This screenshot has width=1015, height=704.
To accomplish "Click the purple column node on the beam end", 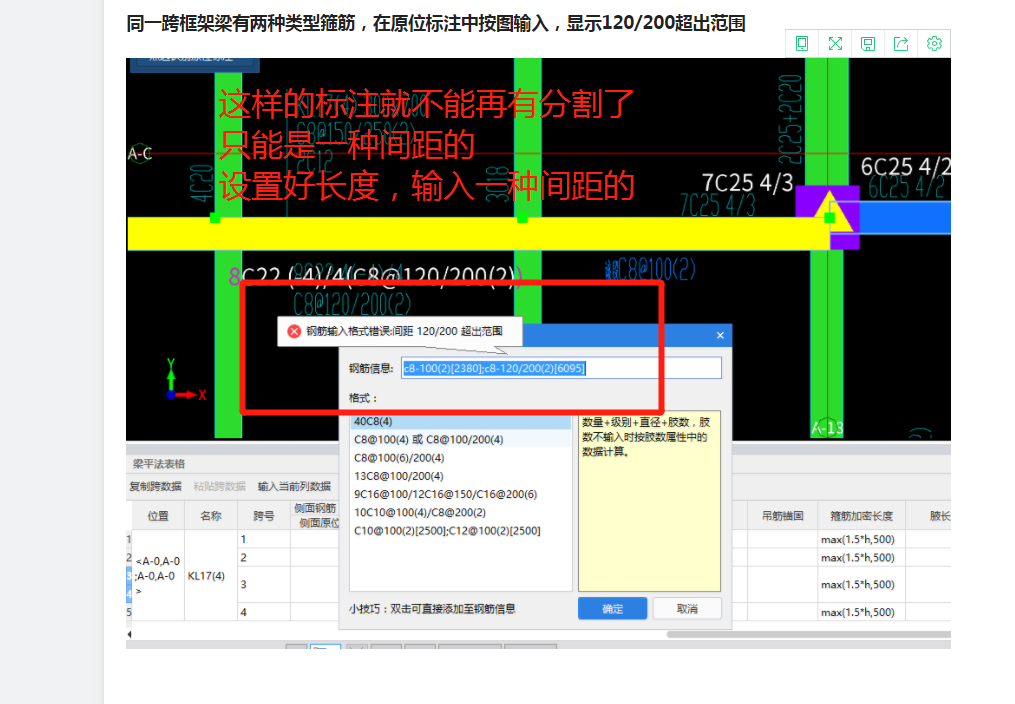I will (x=827, y=217).
